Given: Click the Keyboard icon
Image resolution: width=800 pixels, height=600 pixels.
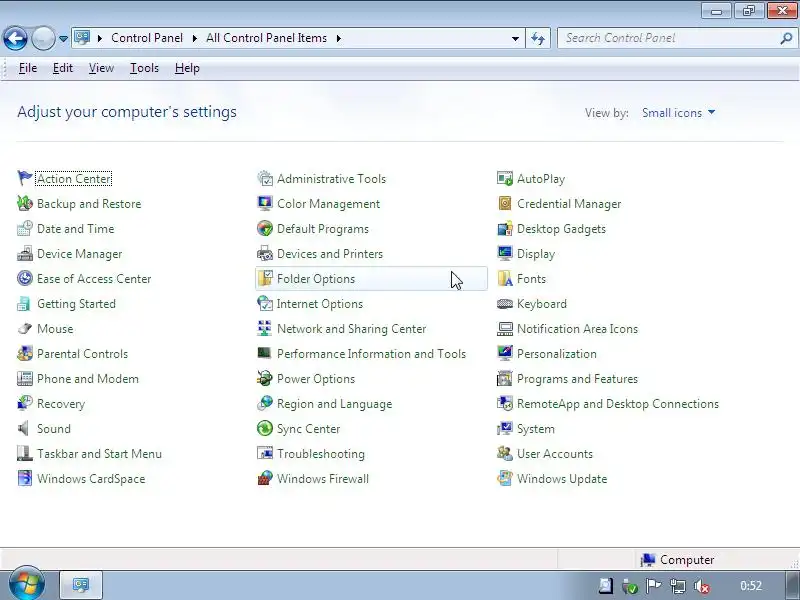Looking at the screenshot, I should pyautogui.click(x=505, y=304).
